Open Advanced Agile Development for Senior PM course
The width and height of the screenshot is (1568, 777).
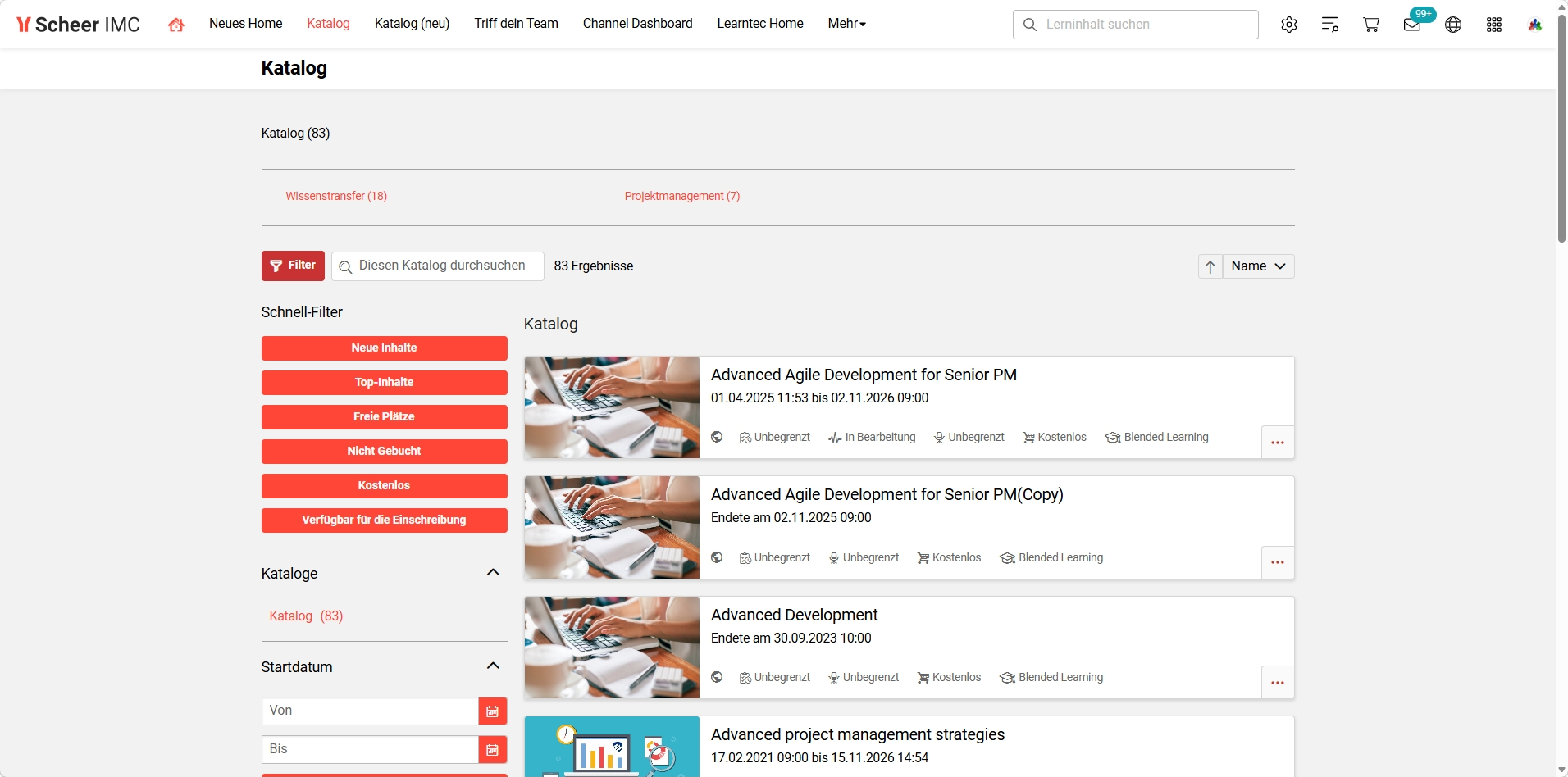(864, 375)
